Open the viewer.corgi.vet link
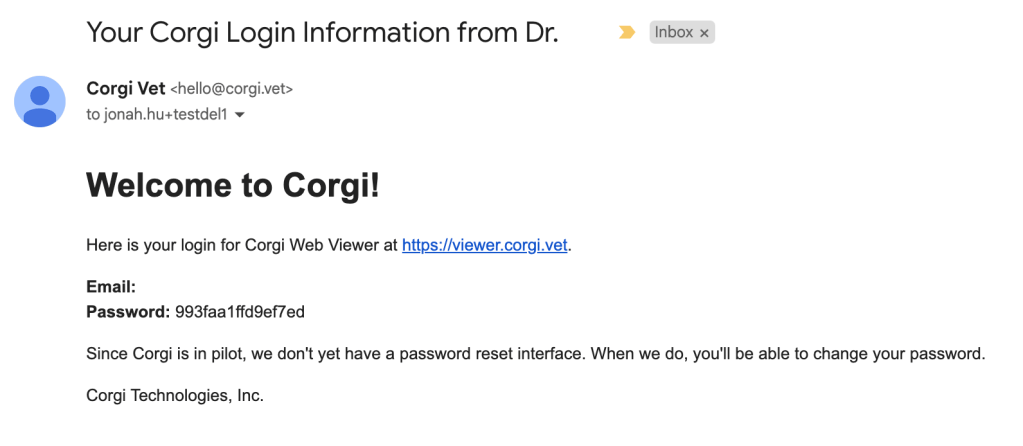The image size is (1023, 446). tap(485, 245)
